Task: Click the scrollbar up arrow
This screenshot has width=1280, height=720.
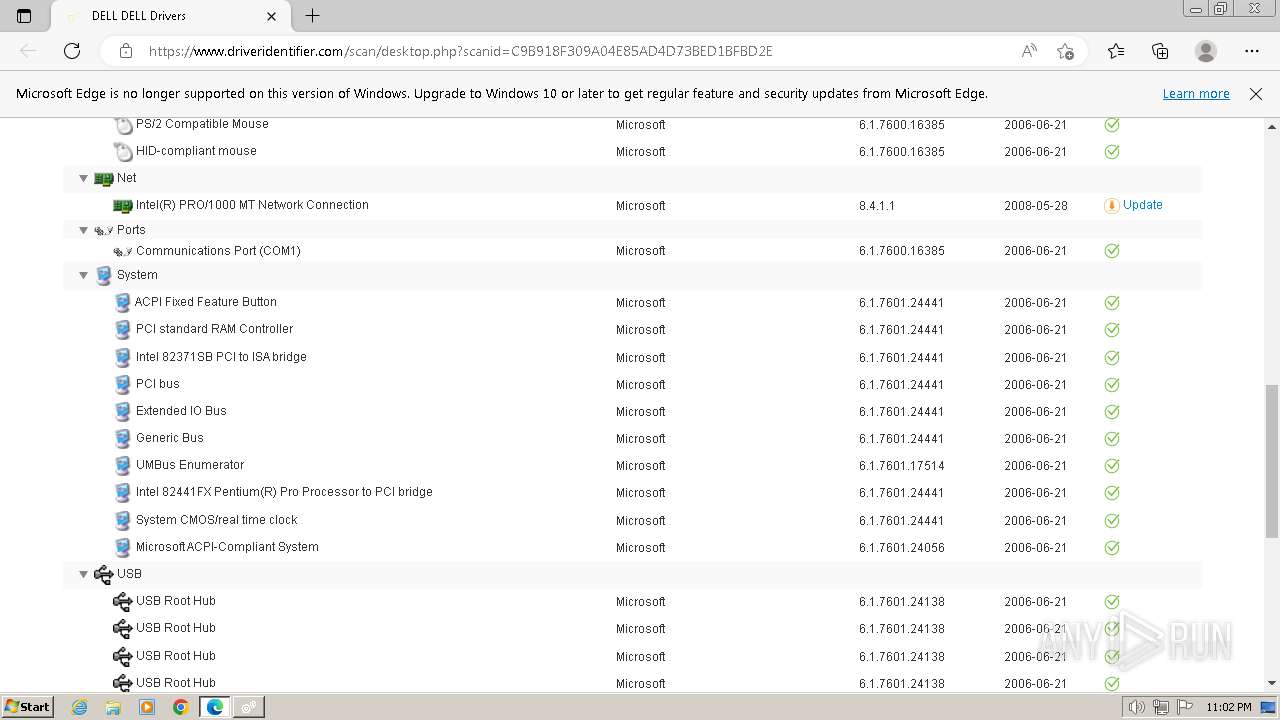Action: point(1272,127)
